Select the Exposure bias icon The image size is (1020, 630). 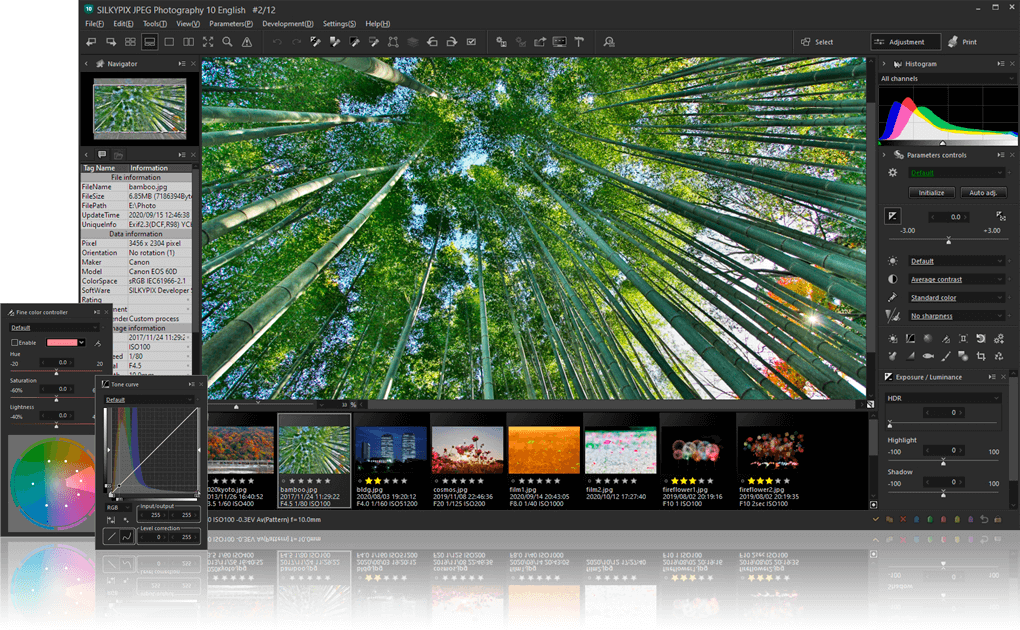click(x=891, y=216)
